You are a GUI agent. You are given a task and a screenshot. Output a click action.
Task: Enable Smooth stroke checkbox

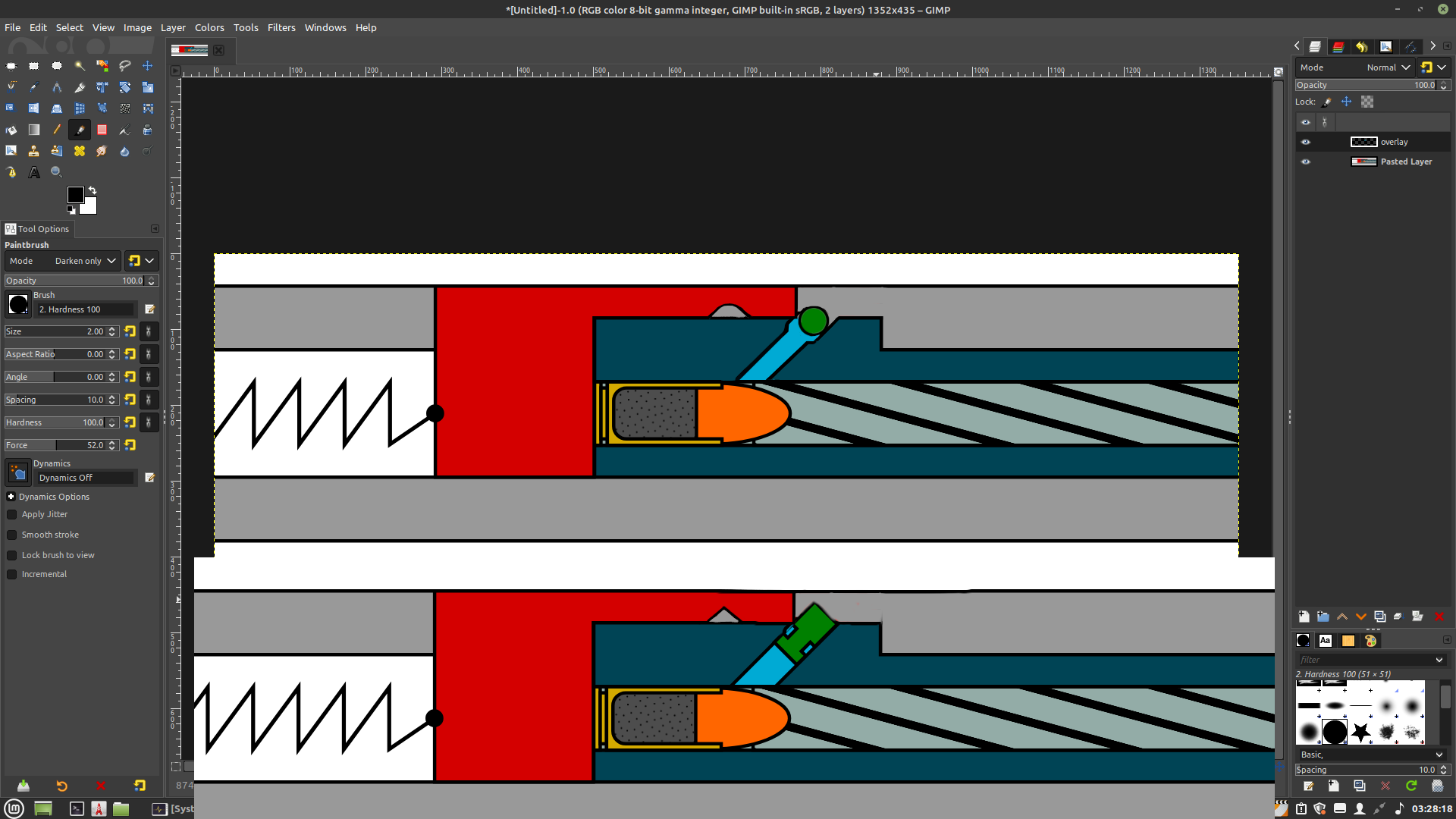[12, 535]
